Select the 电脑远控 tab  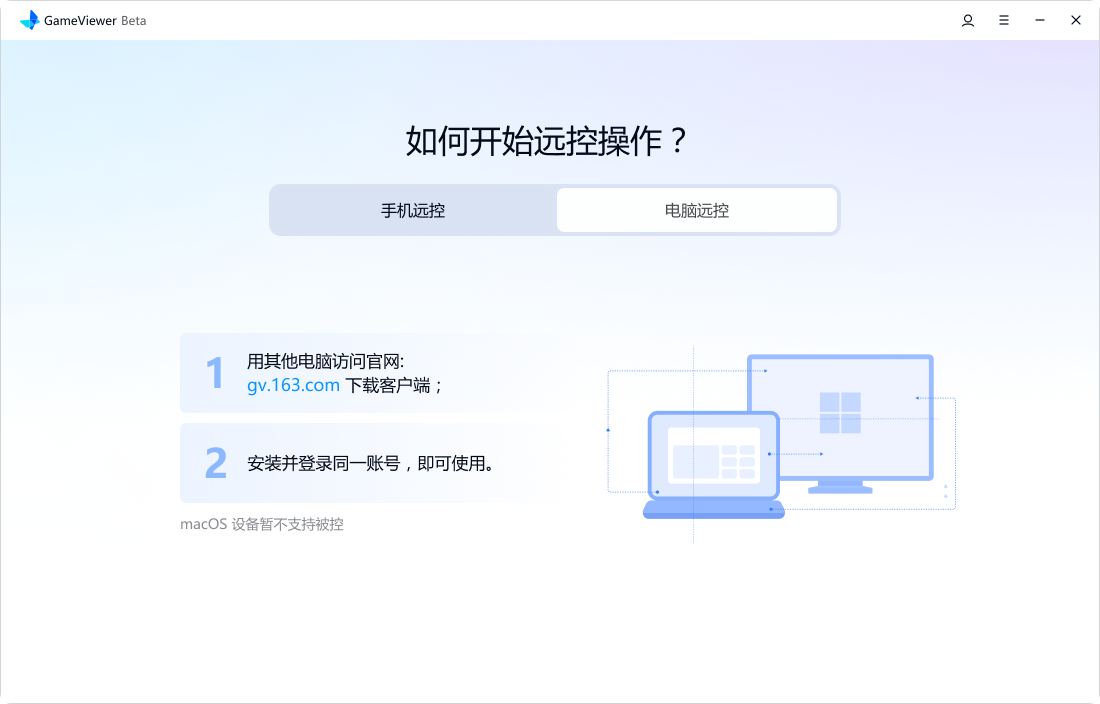point(697,211)
